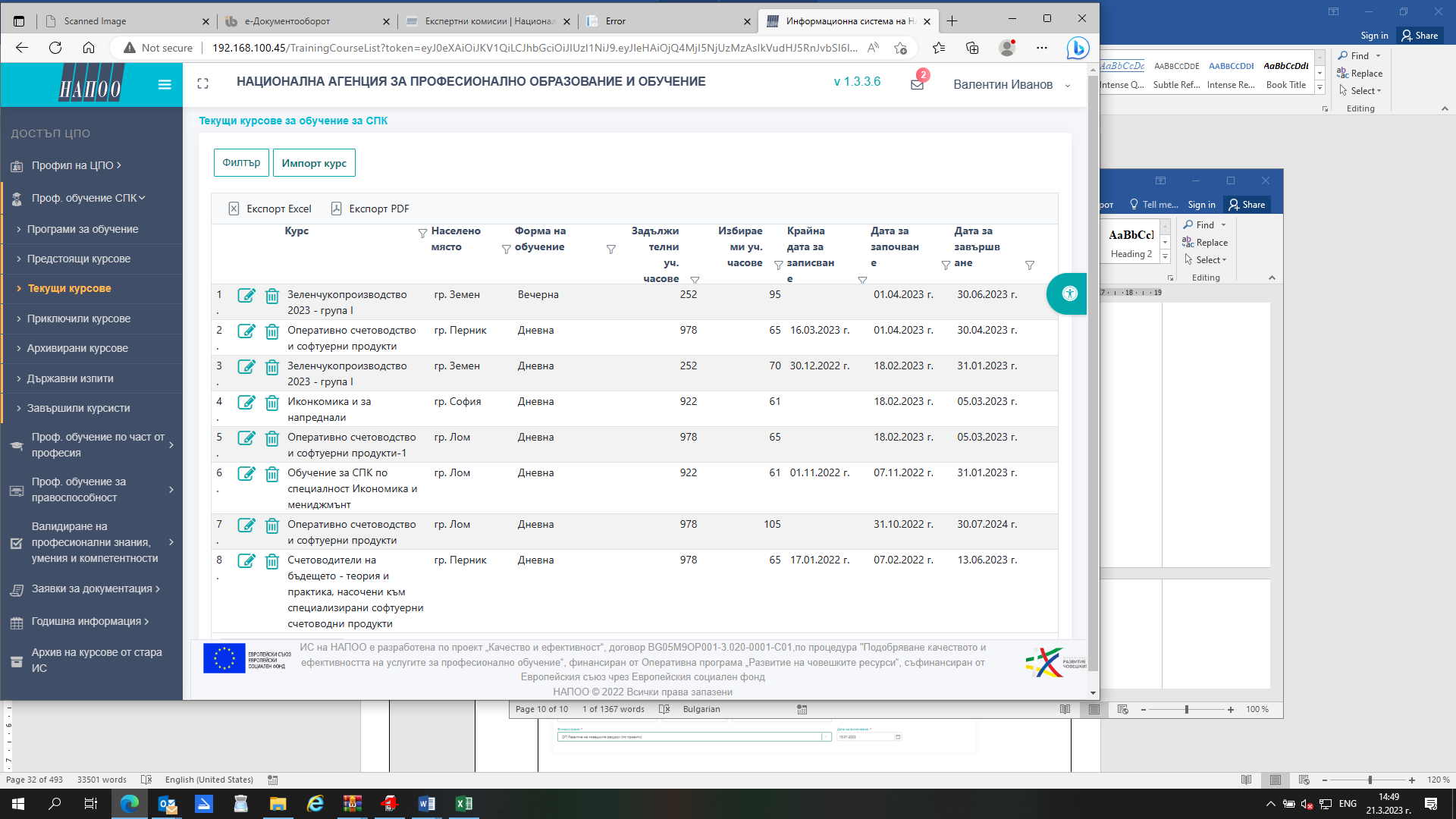Open the notifications mail icon

(917, 85)
